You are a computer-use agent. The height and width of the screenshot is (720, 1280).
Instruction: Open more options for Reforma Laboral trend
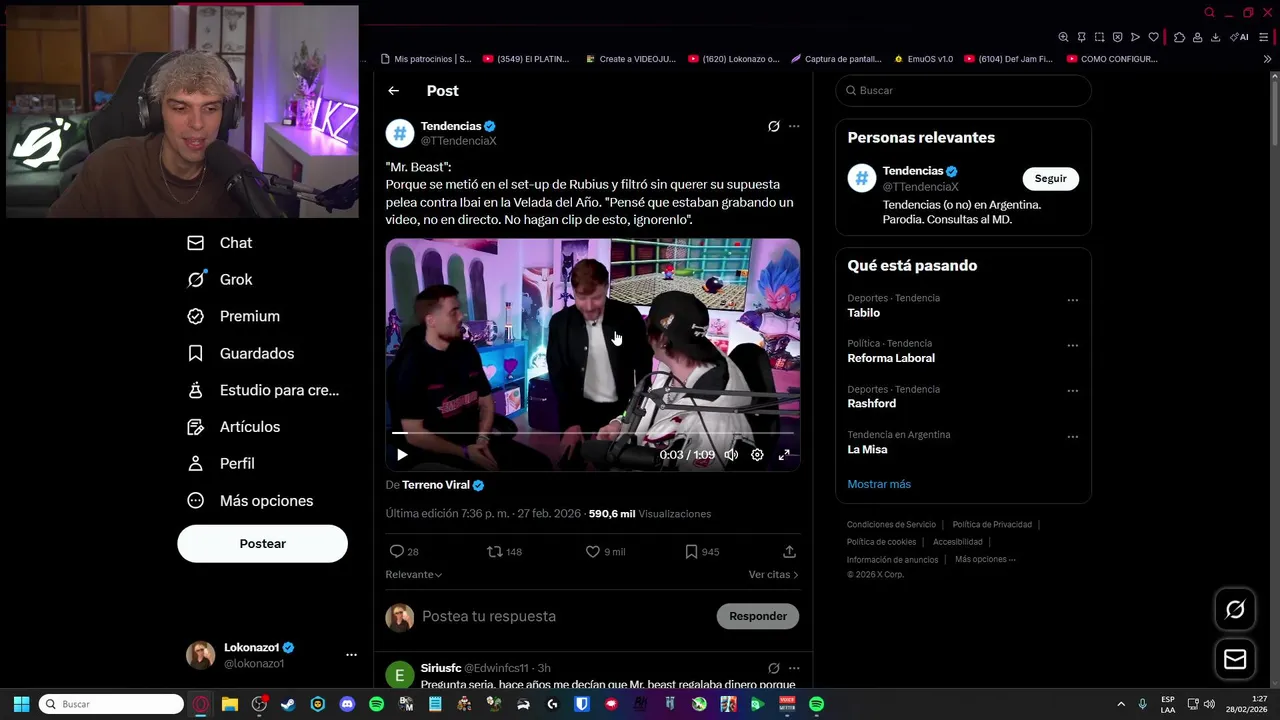pos(1072,346)
